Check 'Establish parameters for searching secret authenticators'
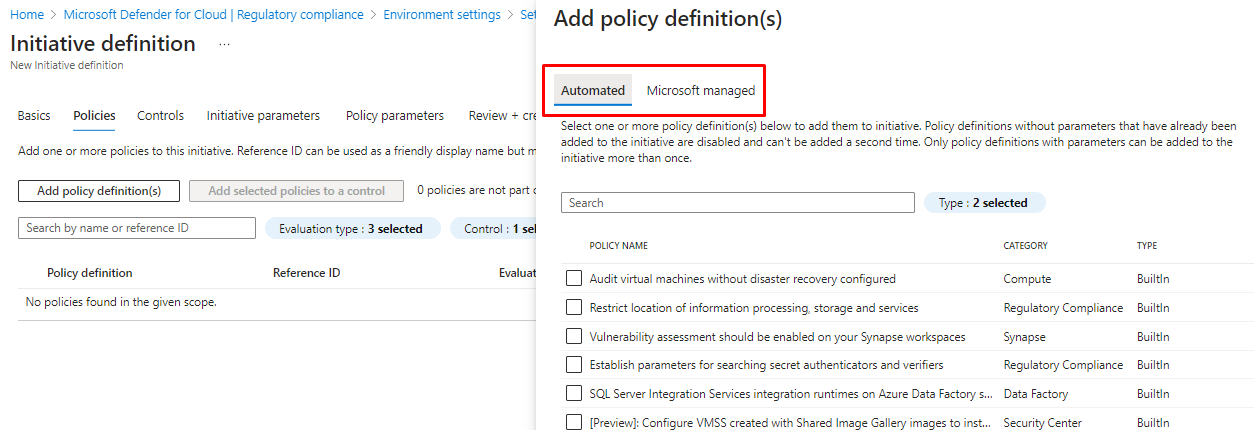The height and width of the screenshot is (430, 1254). pos(574,365)
